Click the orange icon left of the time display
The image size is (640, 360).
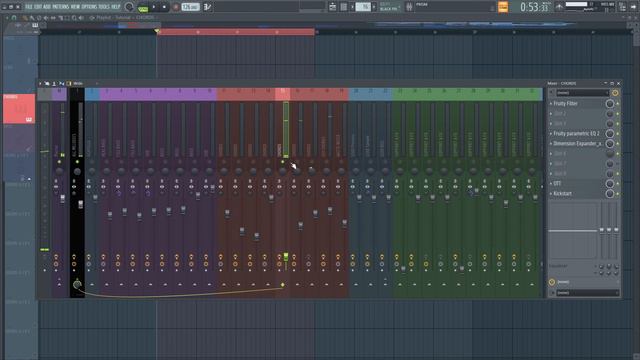tap(503, 7)
